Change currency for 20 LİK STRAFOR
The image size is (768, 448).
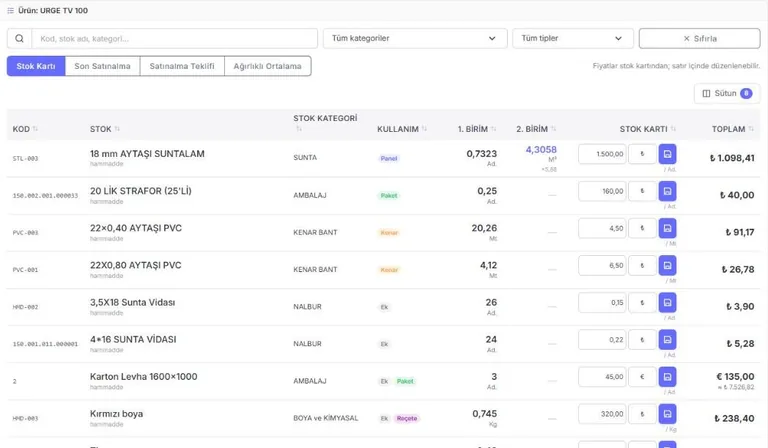[x=642, y=191]
